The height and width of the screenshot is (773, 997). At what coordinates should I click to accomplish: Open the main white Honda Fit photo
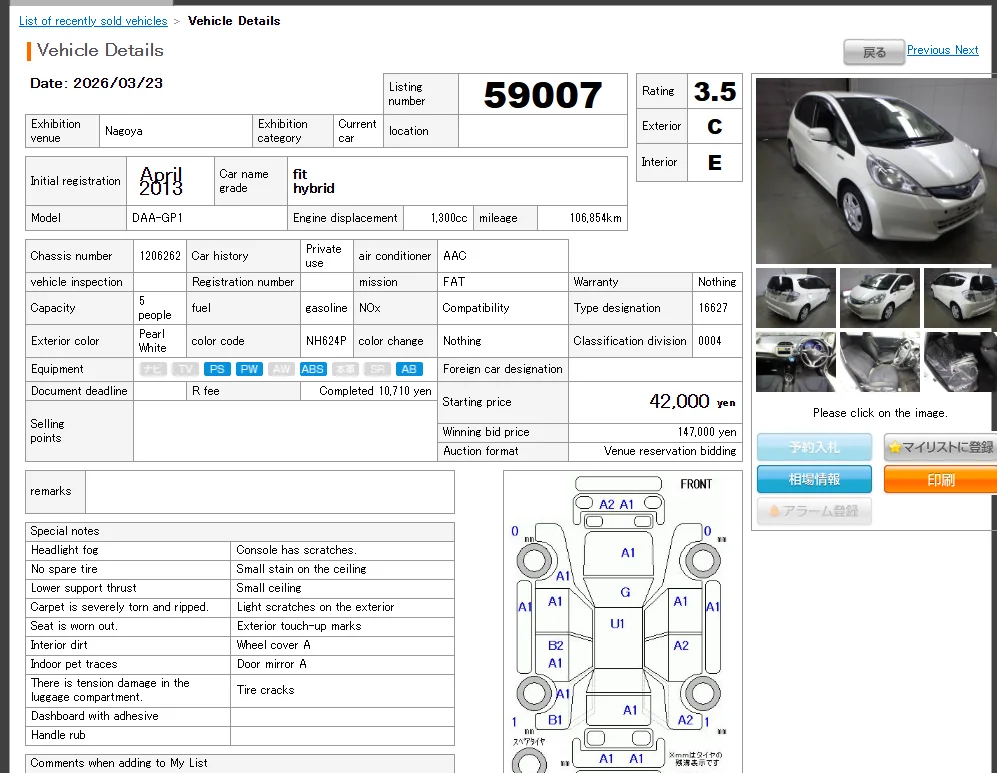876,170
